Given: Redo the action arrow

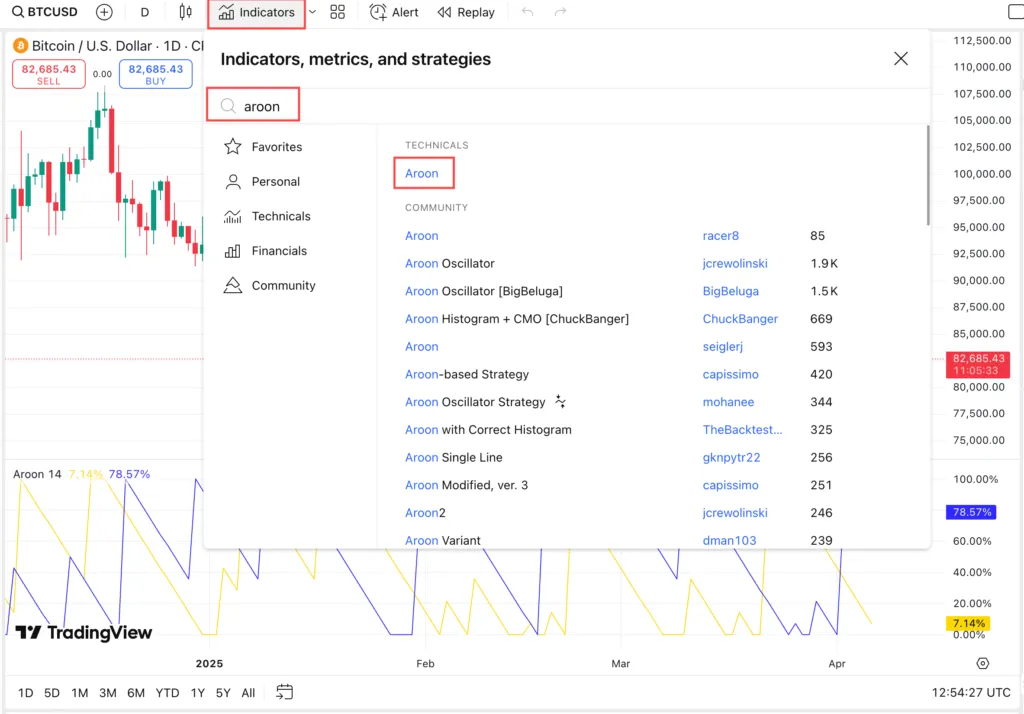Looking at the screenshot, I should click(x=560, y=12).
